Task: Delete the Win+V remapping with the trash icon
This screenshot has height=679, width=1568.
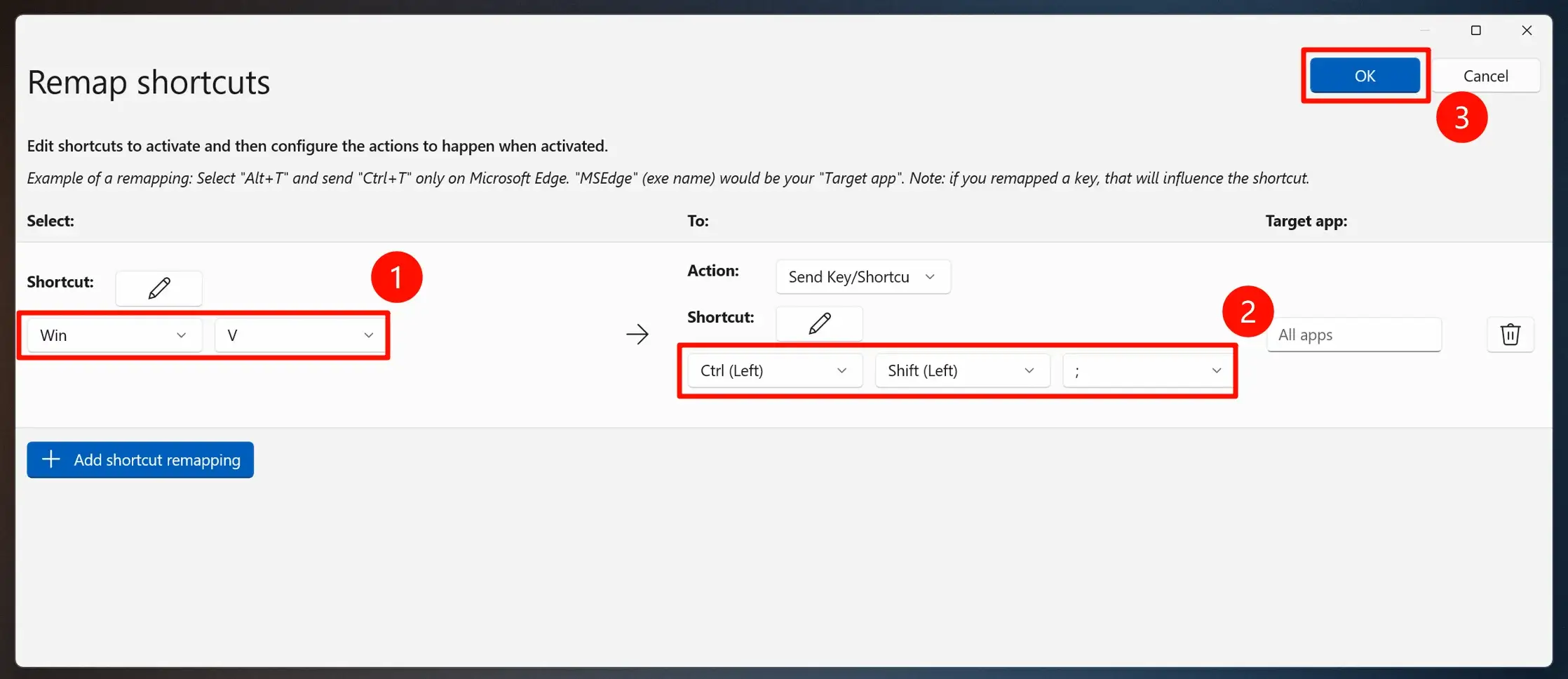Action: tap(1510, 335)
